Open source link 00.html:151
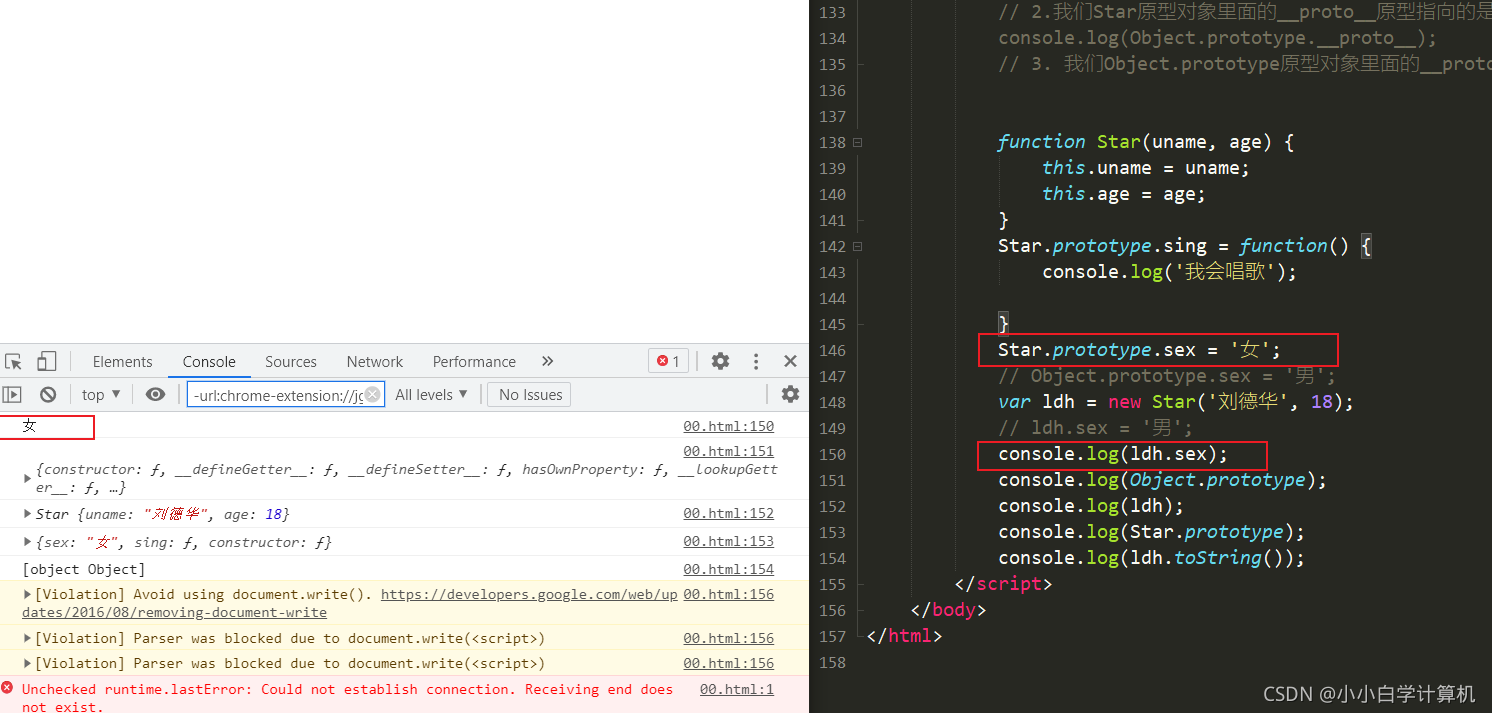1492x713 pixels. pyautogui.click(x=728, y=451)
